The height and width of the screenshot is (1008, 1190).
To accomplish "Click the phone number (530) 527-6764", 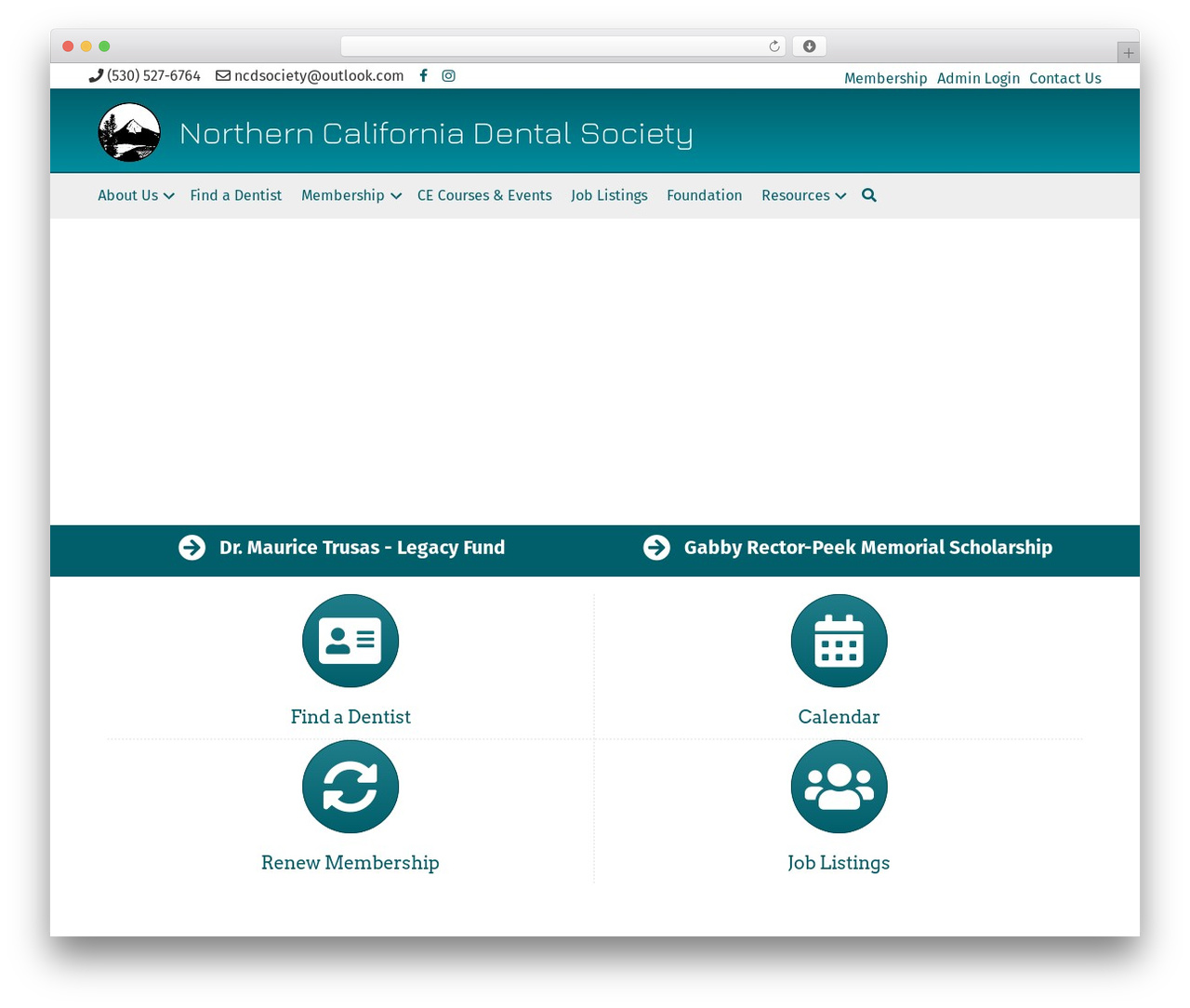I will tap(153, 75).
